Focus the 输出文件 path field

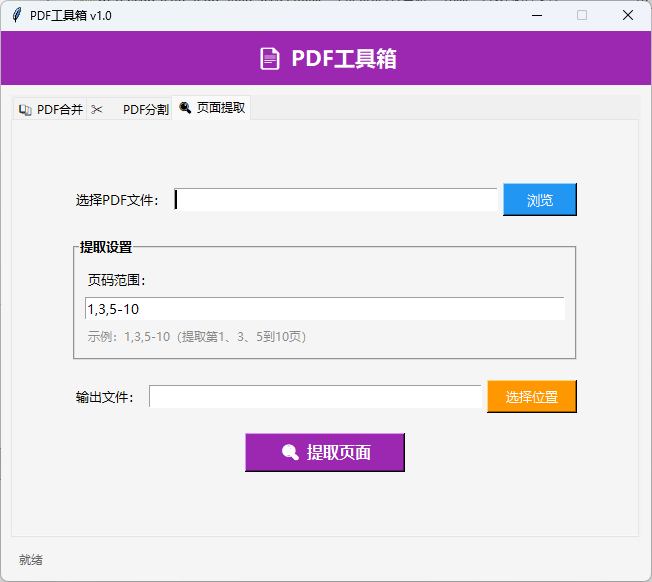tap(315, 397)
